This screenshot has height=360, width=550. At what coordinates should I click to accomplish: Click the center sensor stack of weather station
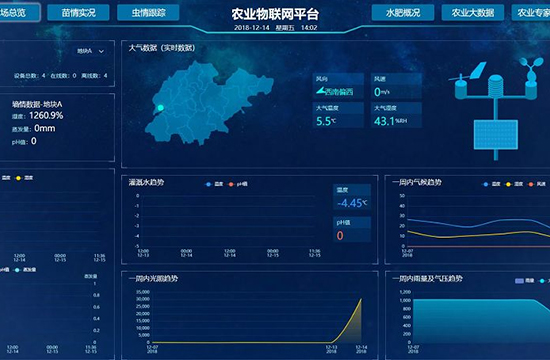click(496, 86)
